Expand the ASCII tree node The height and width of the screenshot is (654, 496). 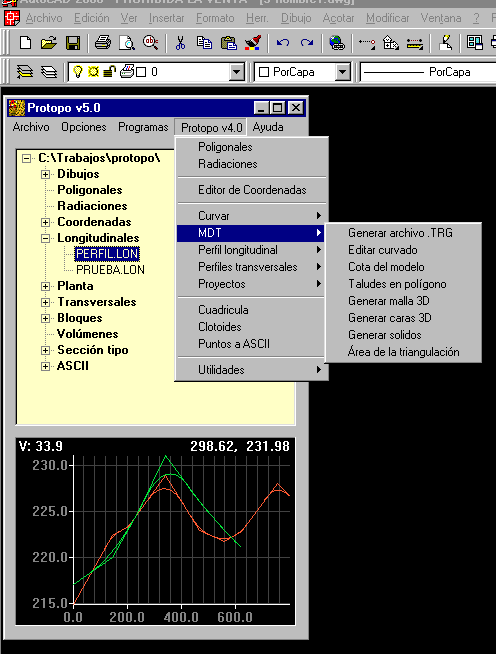click(45, 366)
